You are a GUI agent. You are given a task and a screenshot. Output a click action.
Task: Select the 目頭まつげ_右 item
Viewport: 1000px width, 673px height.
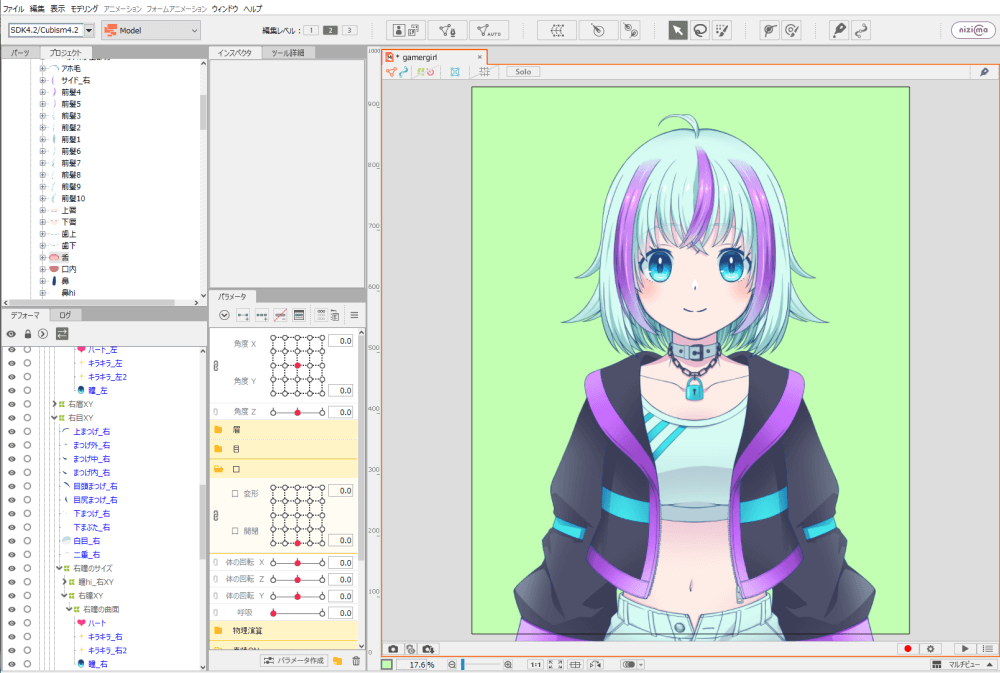[95, 486]
